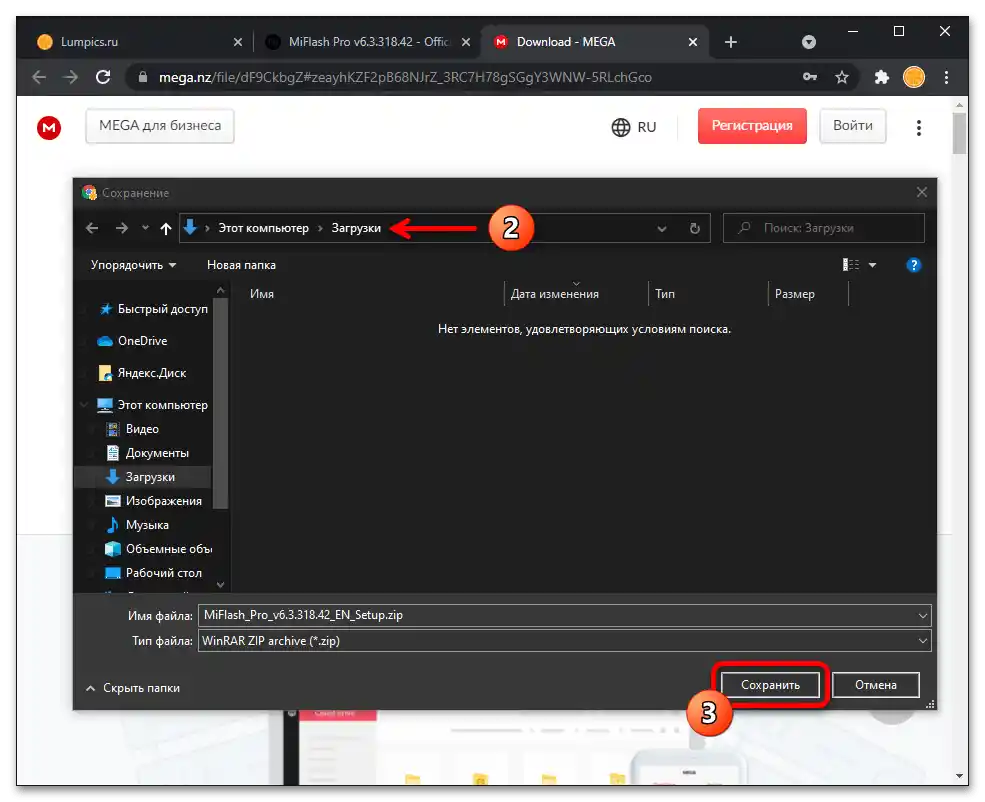Click Поиск: Загрузки search field
The width and height of the screenshot is (985, 802).
click(824, 228)
